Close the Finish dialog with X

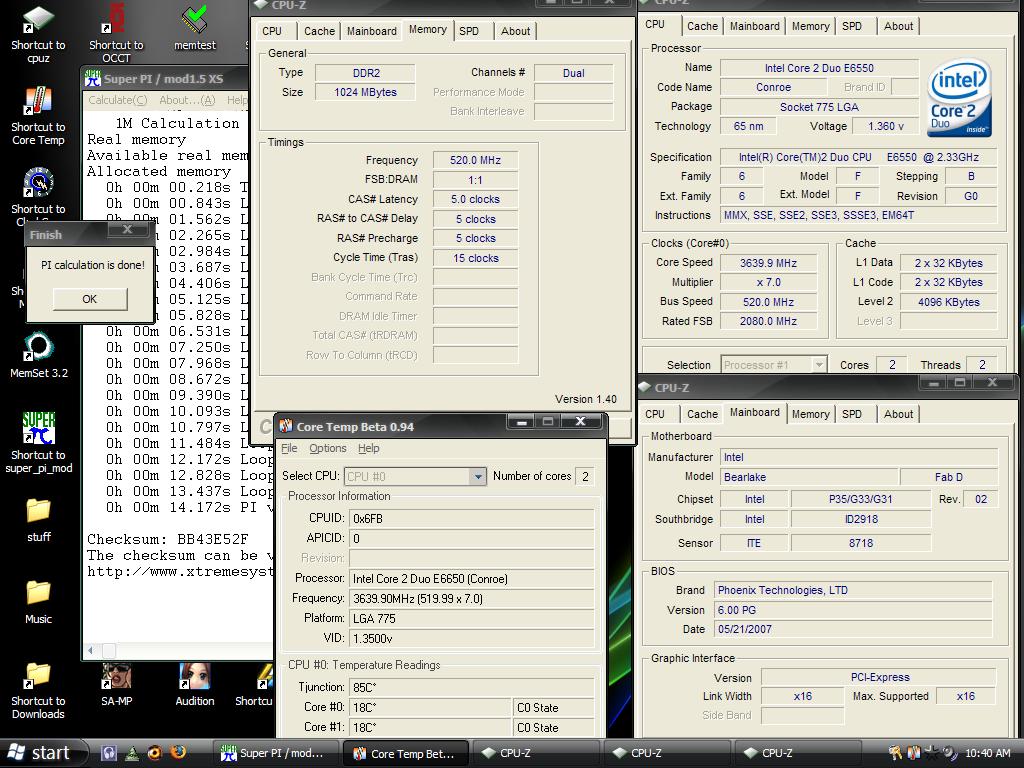tap(128, 229)
